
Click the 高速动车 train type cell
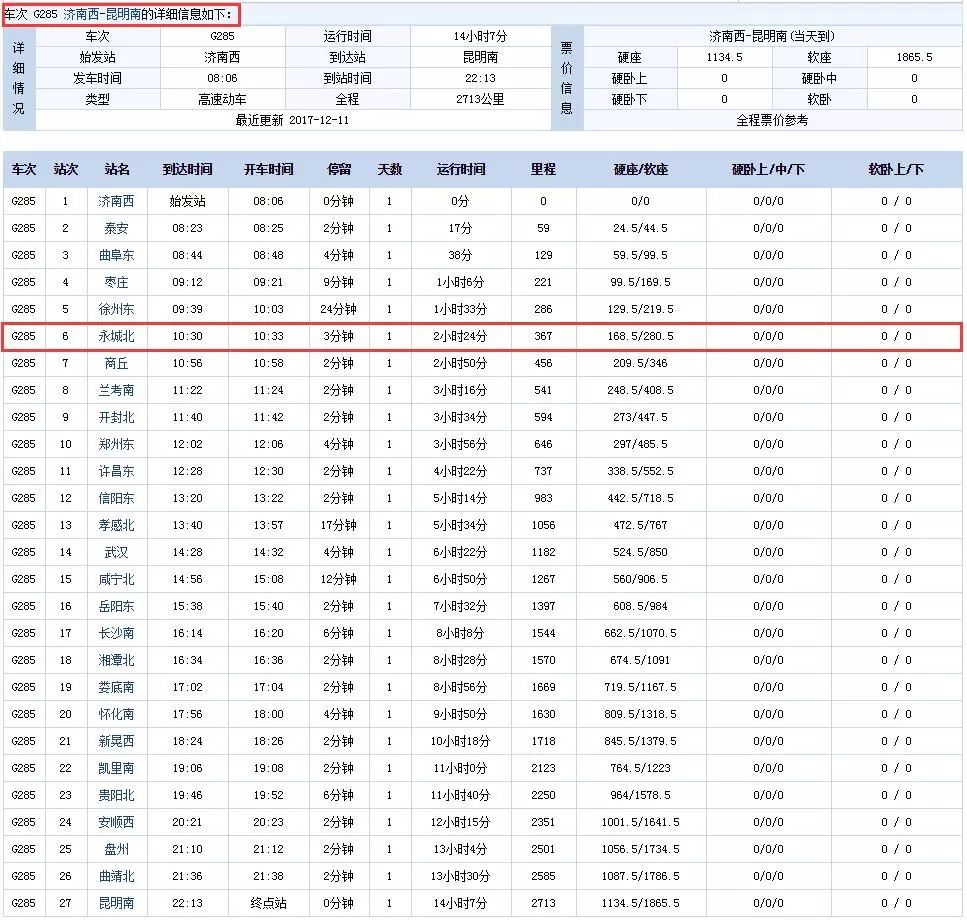tap(222, 99)
